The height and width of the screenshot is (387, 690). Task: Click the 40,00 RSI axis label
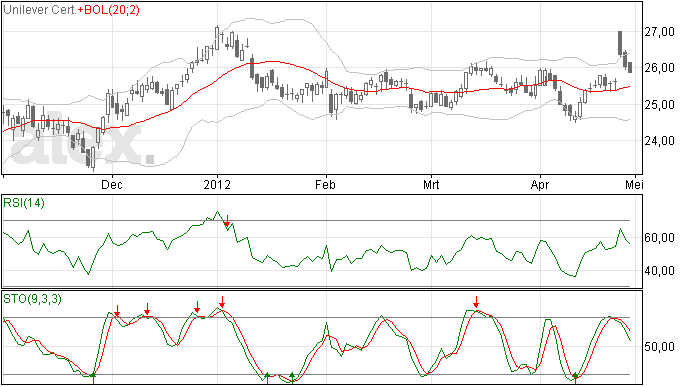[659, 271]
